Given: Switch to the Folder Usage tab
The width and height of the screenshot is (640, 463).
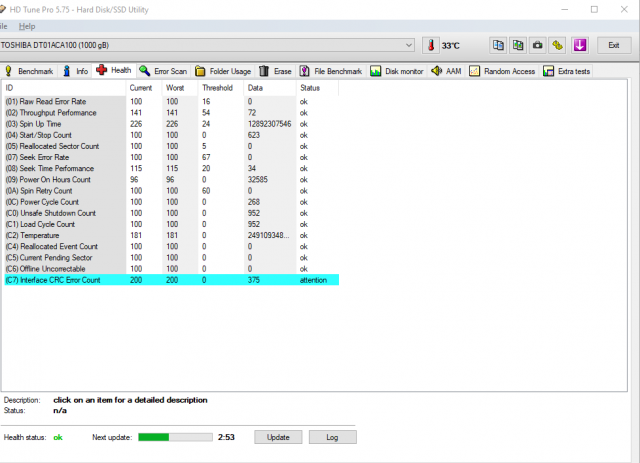Looking at the screenshot, I should 223,71.
